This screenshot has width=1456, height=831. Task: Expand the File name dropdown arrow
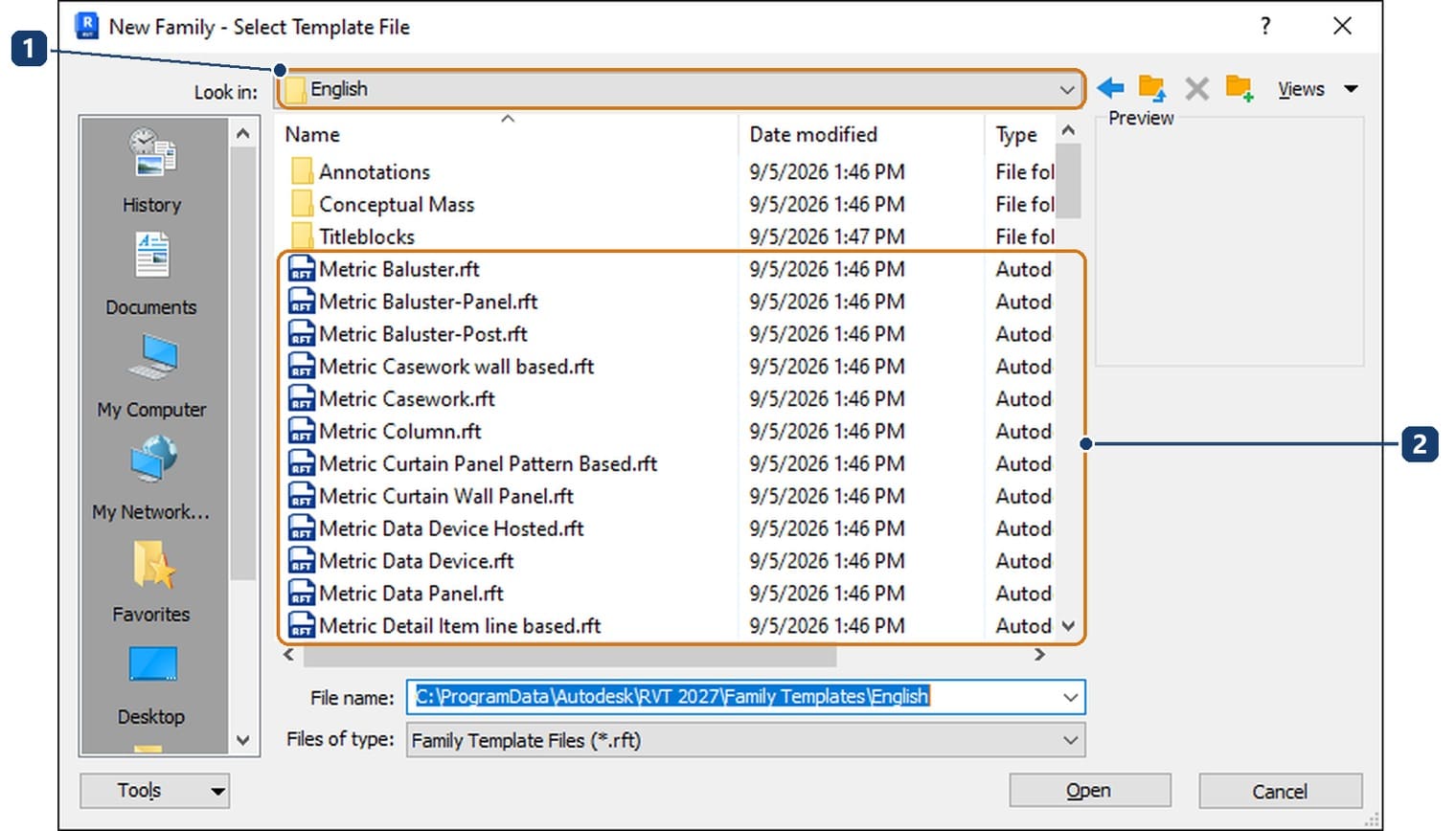(1071, 697)
